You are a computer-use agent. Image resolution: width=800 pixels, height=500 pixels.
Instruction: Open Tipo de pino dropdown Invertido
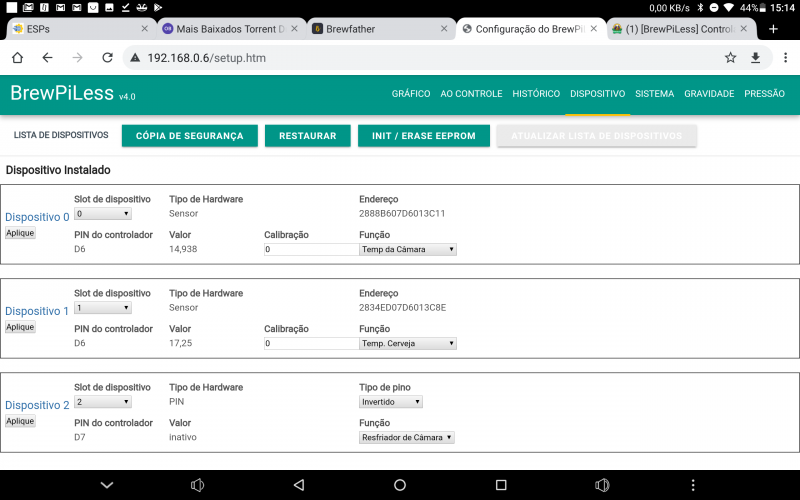(390, 402)
